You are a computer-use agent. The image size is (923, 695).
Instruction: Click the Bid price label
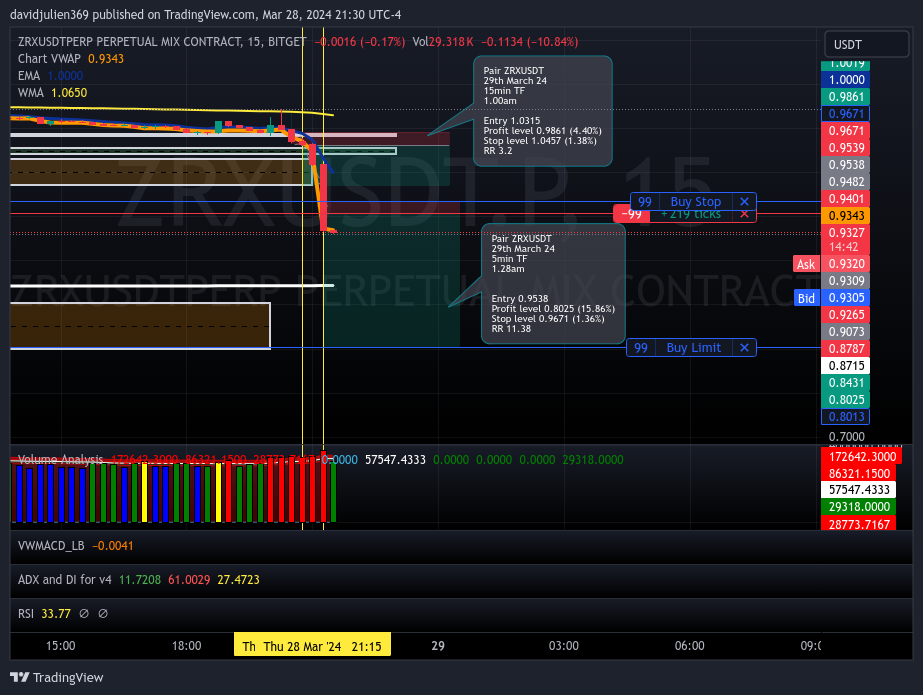click(806, 298)
